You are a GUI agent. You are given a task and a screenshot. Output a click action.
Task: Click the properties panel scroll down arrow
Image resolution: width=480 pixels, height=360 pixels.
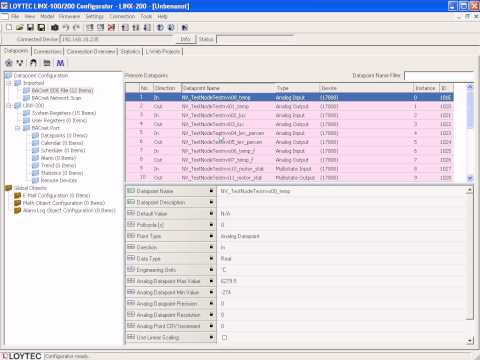(470, 341)
